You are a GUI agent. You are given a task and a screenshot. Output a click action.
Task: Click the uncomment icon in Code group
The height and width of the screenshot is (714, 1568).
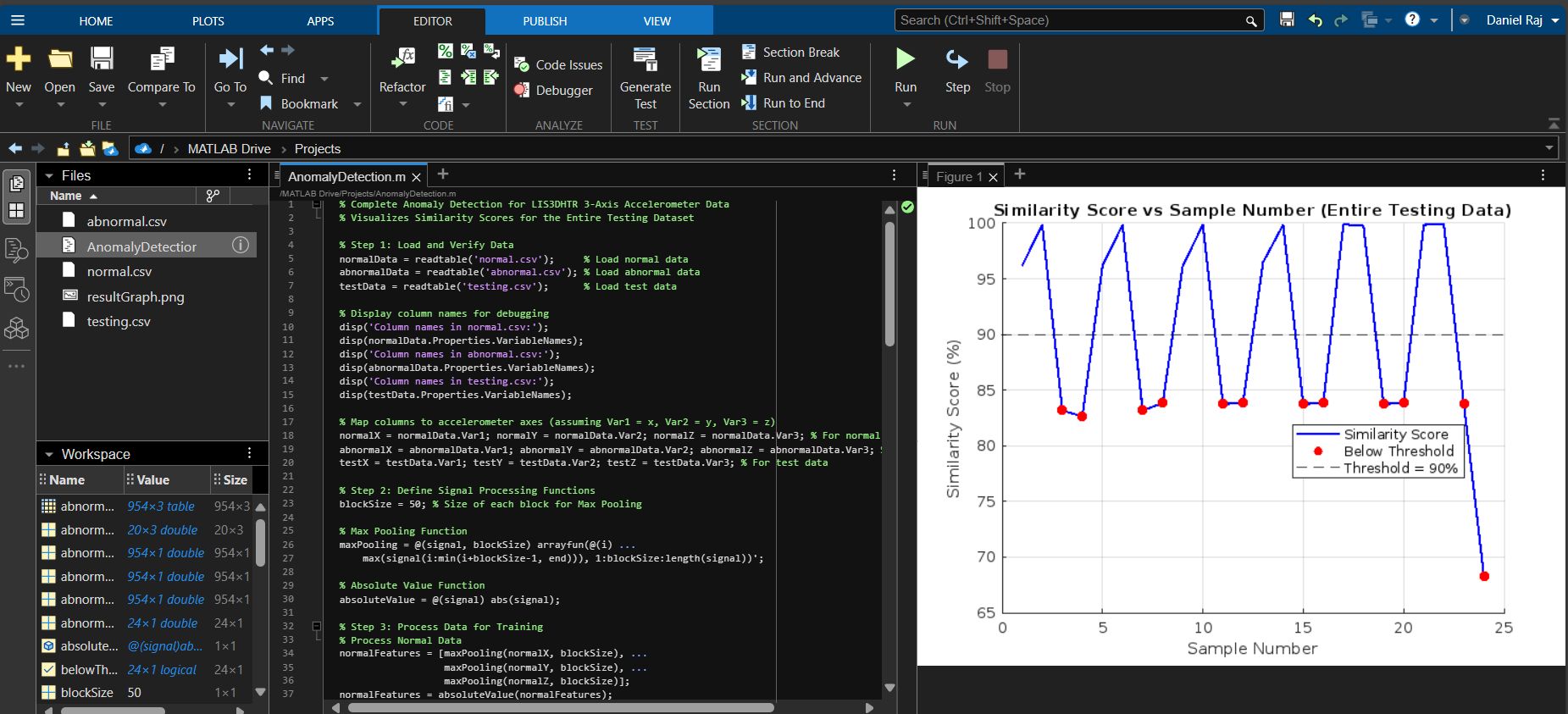(468, 52)
